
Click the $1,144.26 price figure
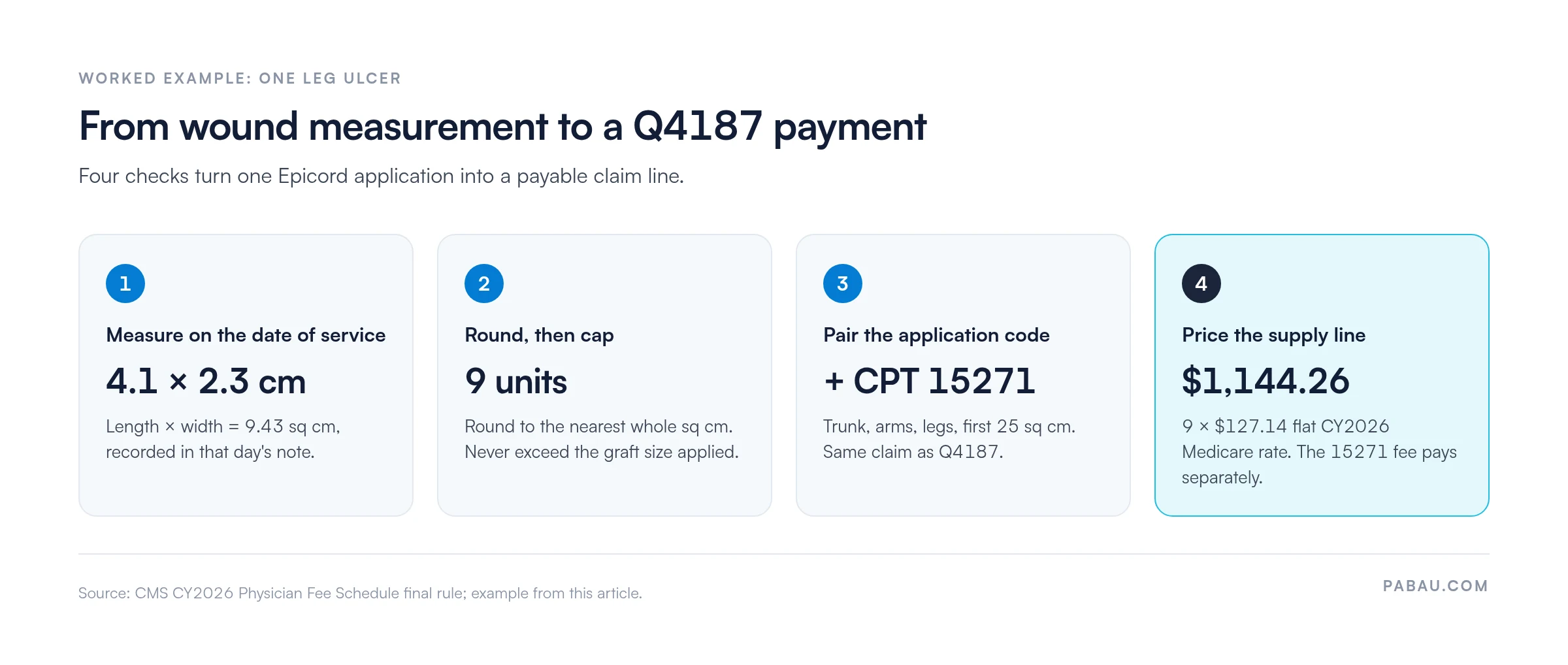coord(1266,381)
